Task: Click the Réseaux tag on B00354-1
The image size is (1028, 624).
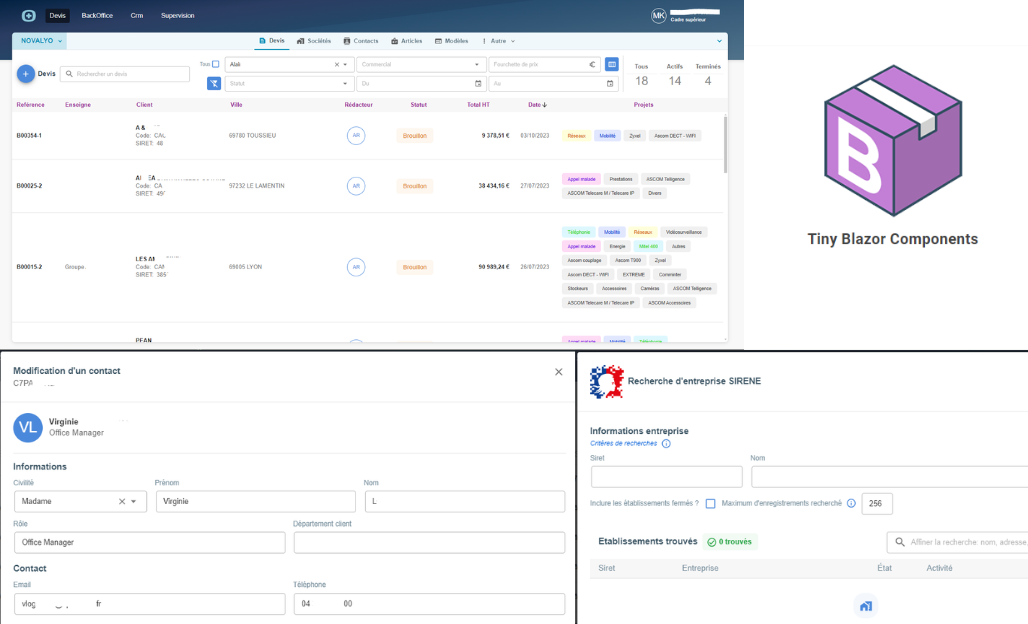Action: pyautogui.click(x=576, y=136)
